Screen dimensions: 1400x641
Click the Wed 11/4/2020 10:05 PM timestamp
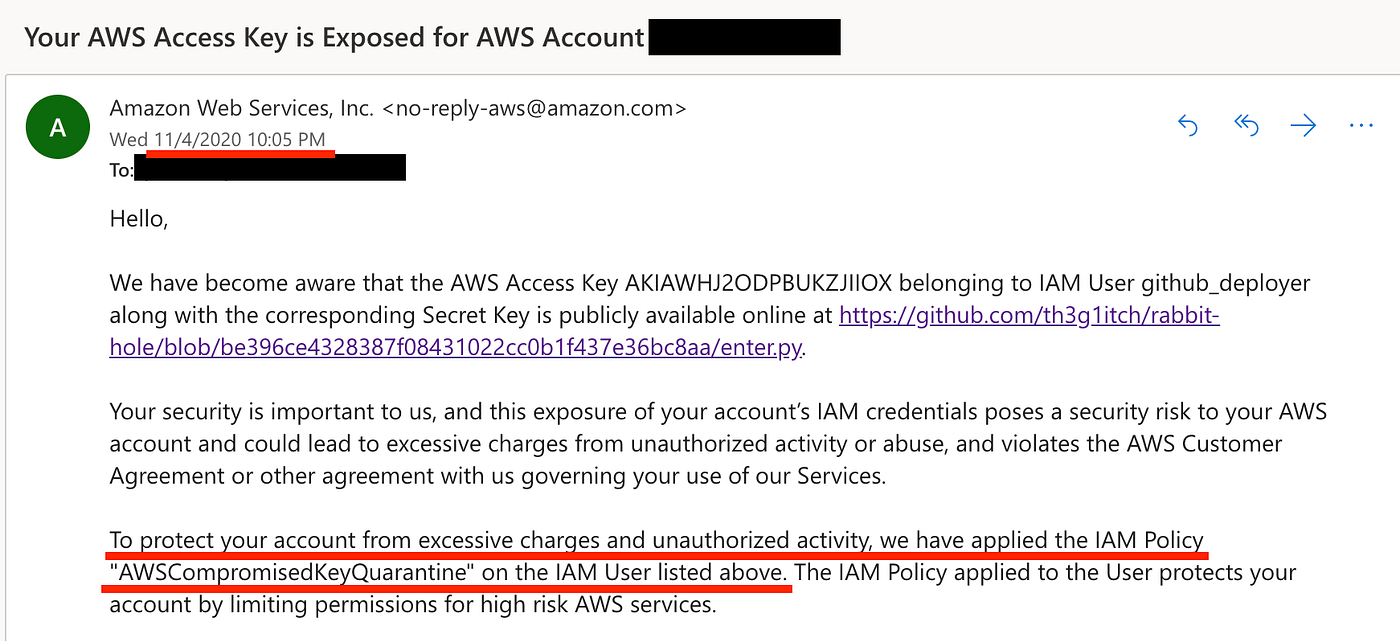click(x=217, y=139)
